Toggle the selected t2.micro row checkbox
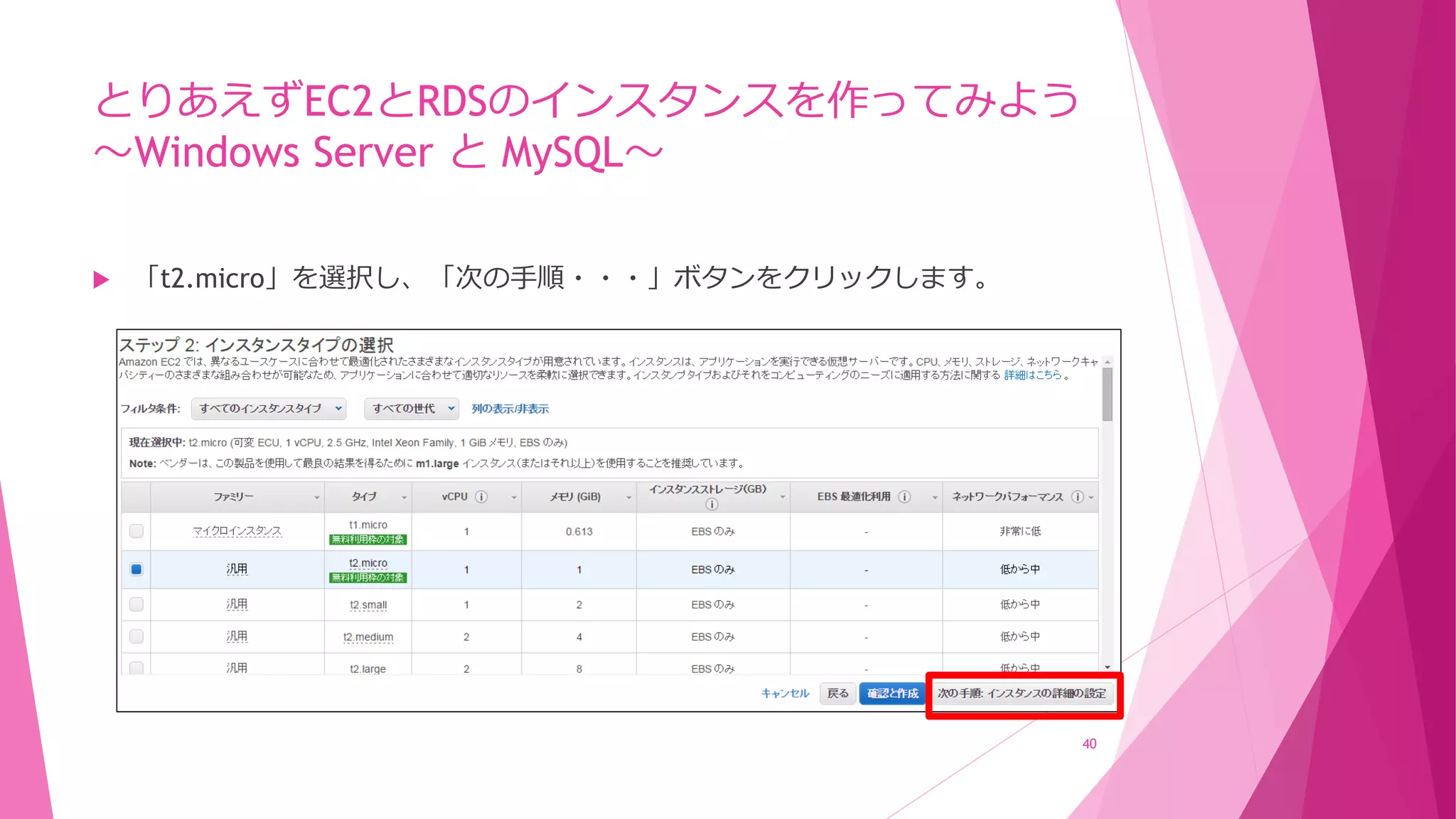1456x819 pixels. pyautogui.click(x=136, y=569)
